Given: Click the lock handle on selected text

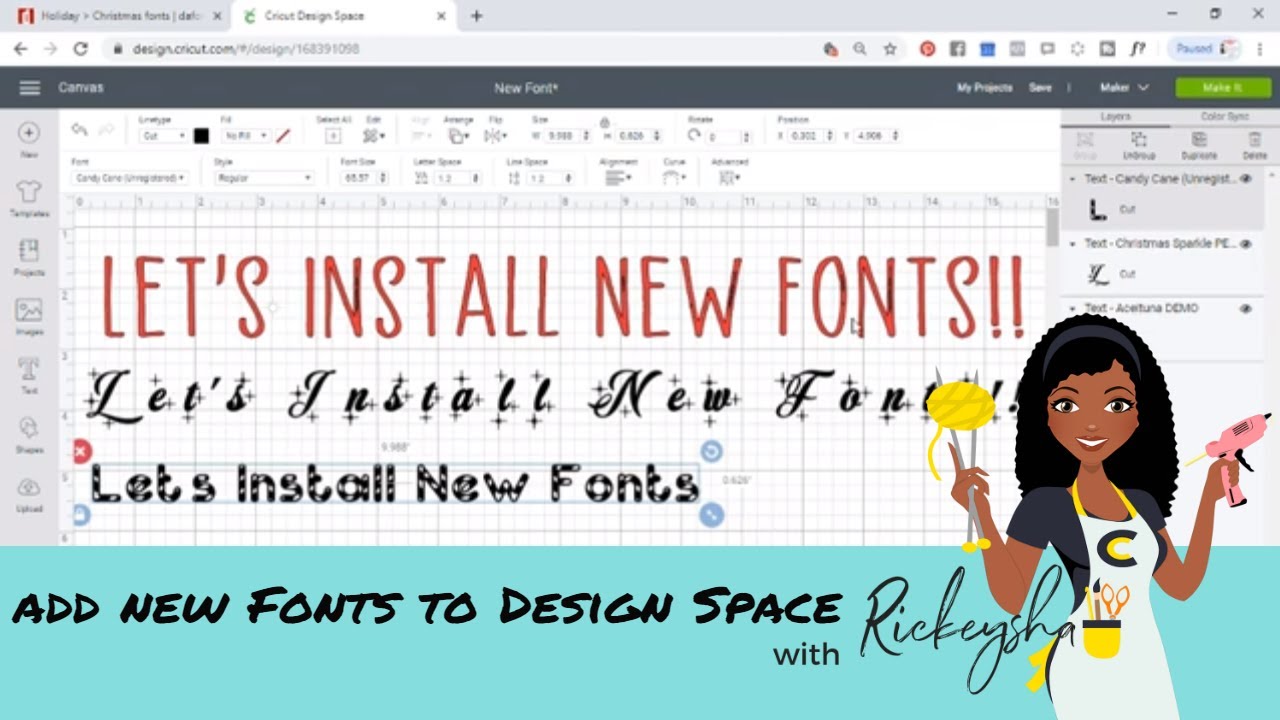Looking at the screenshot, I should (80, 515).
